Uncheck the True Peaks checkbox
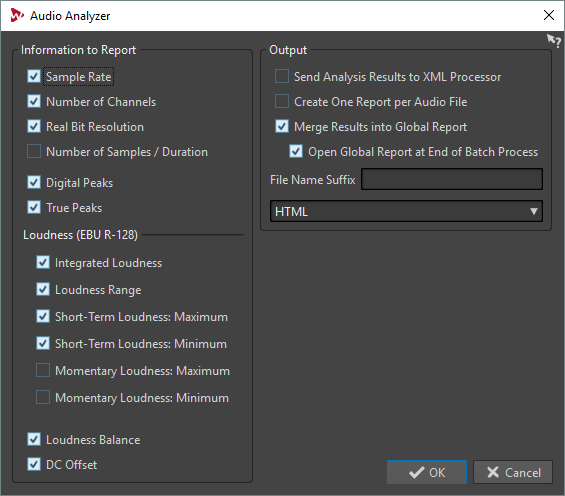565x496 pixels. (x=34, y=207)
